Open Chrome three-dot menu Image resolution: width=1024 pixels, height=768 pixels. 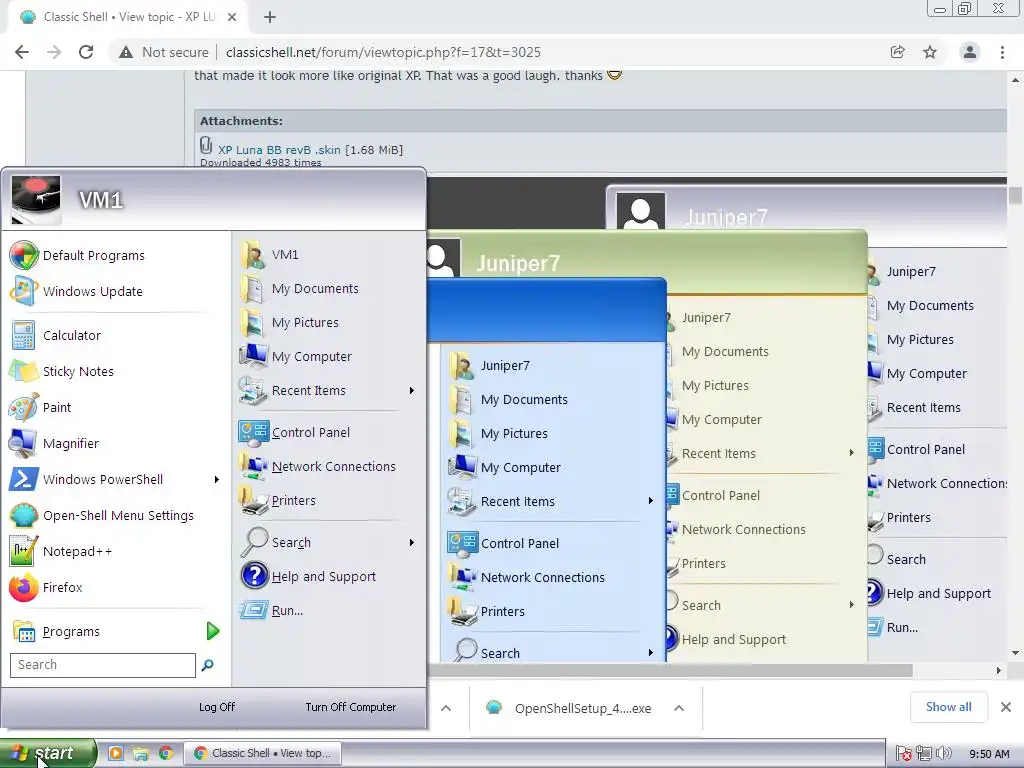(x=1002, y=52)
